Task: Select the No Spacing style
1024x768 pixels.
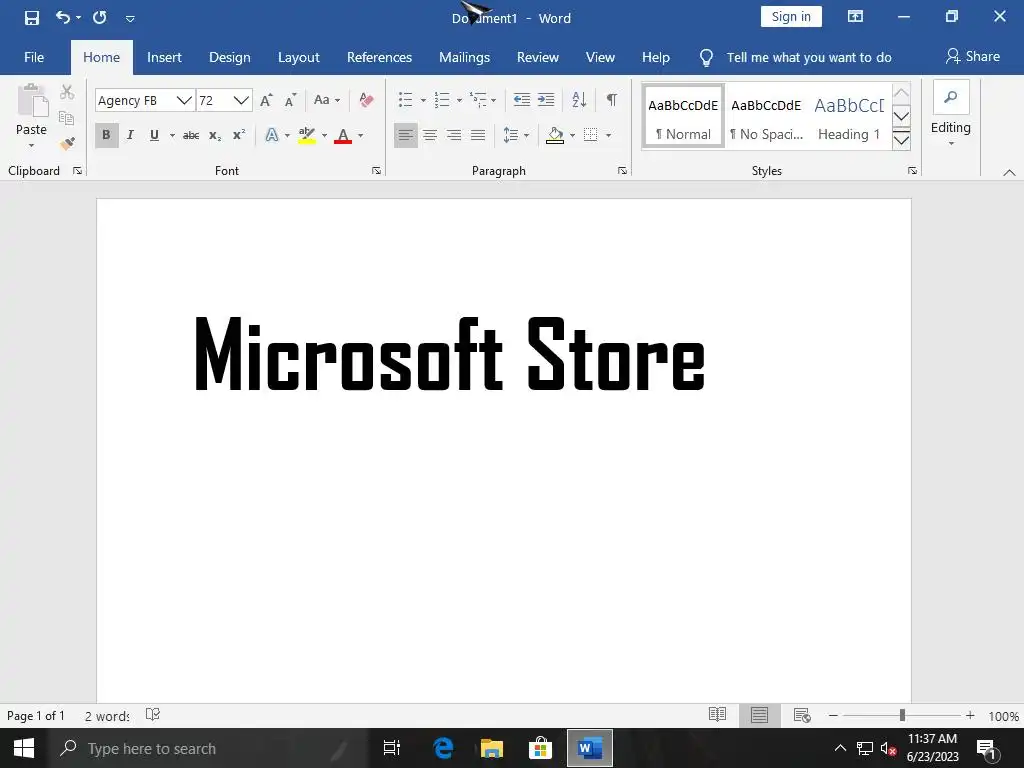Action: point(766,117)
